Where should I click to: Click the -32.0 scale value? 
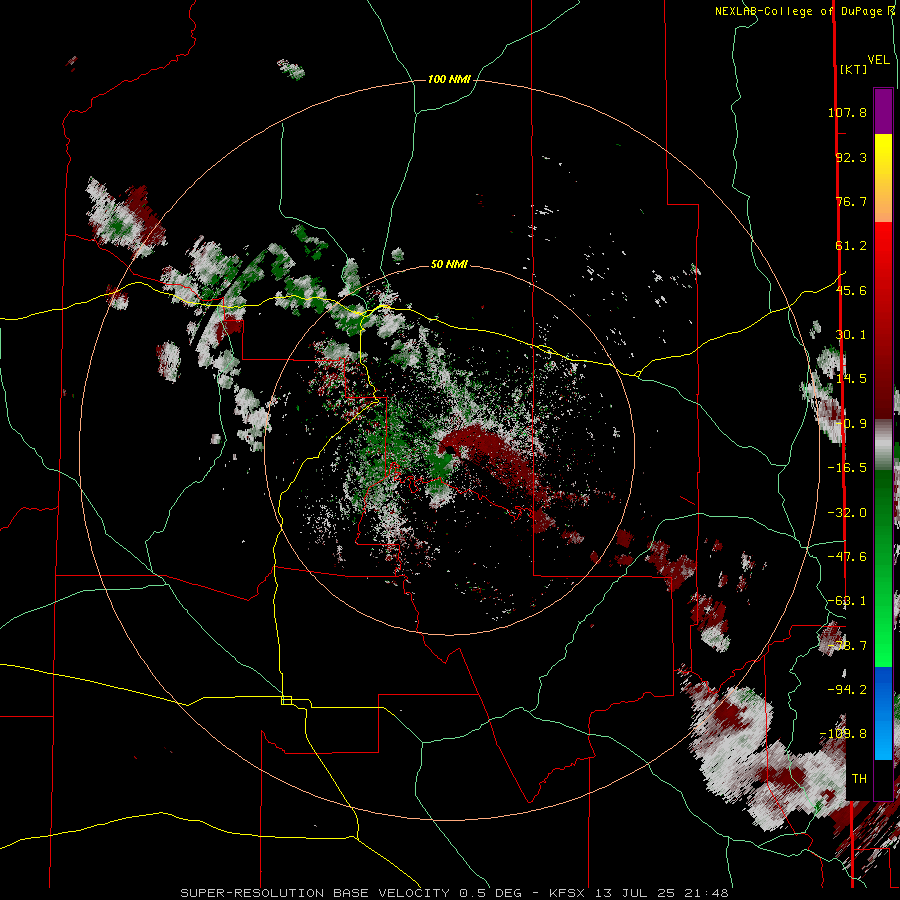847,513
